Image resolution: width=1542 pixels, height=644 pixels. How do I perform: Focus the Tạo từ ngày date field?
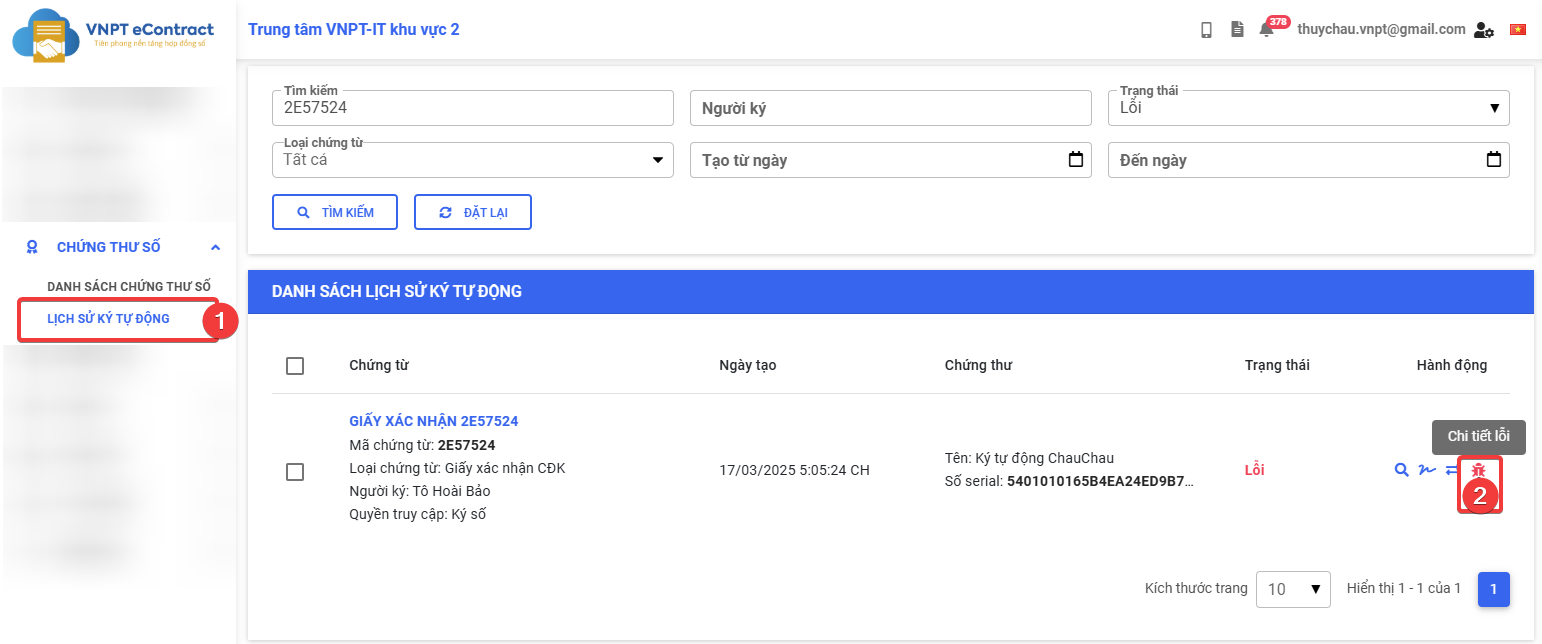[x=890, y=160]
